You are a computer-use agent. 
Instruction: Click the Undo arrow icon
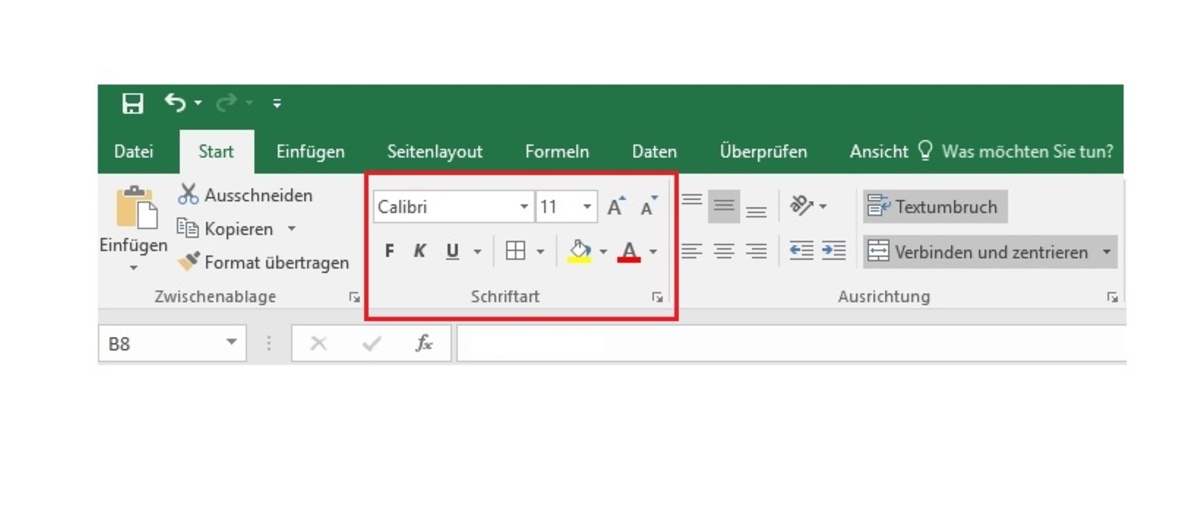click(x=176, y=103)
